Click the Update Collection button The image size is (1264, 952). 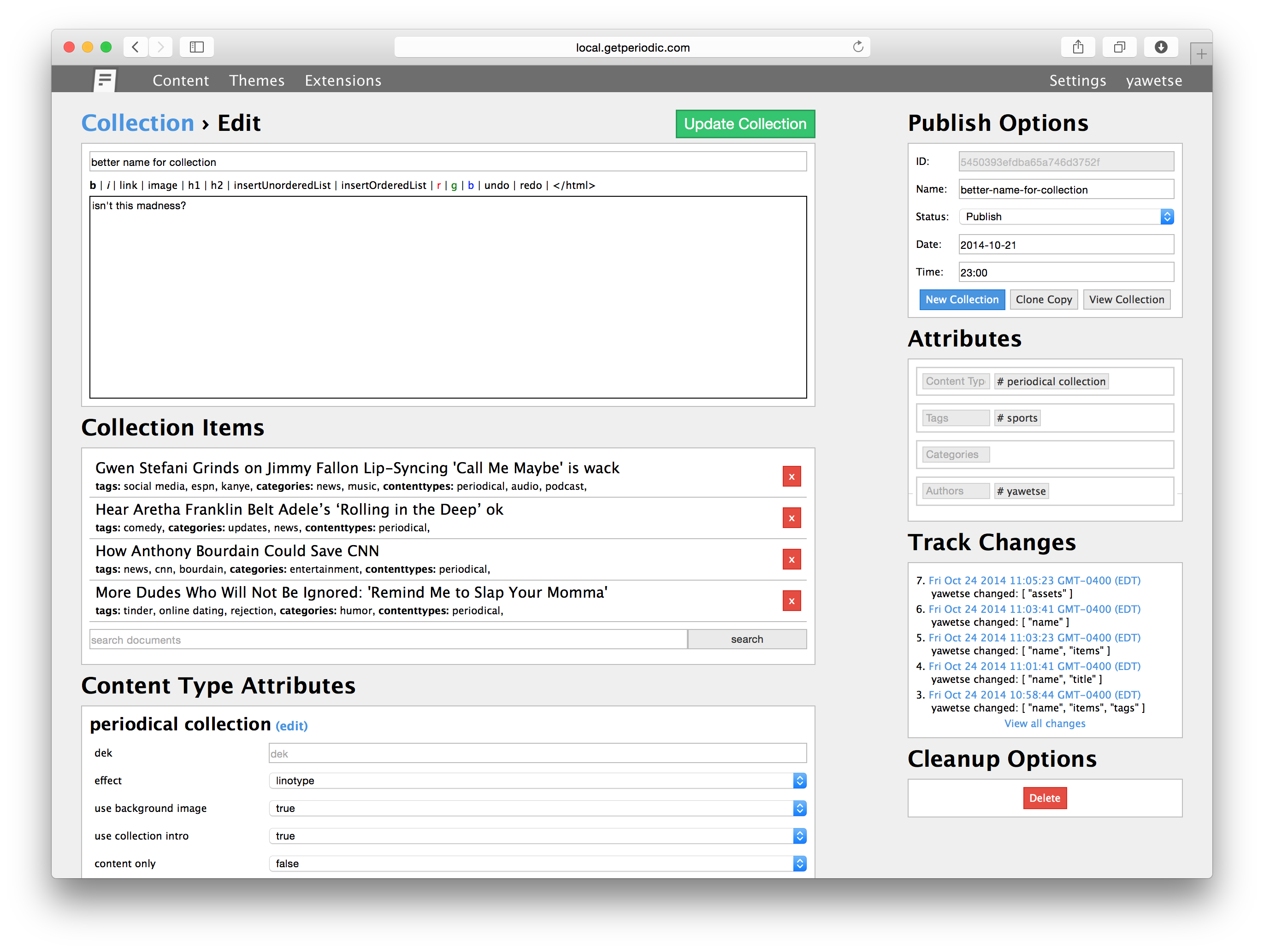[744, 124]
